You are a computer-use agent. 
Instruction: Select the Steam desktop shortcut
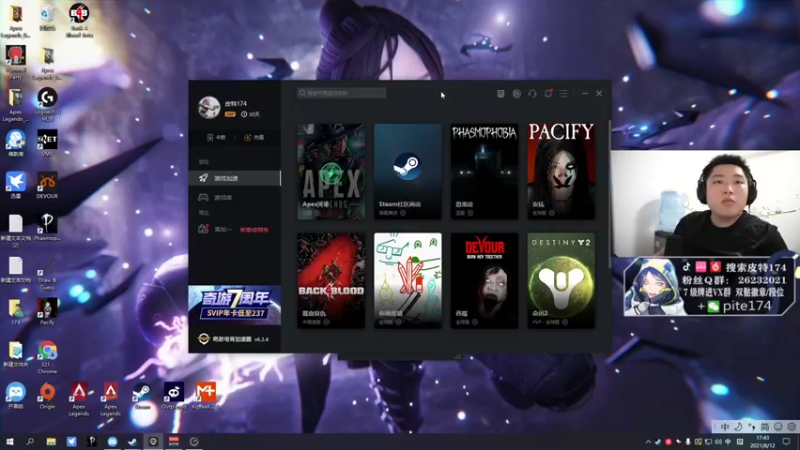[142, 396]
